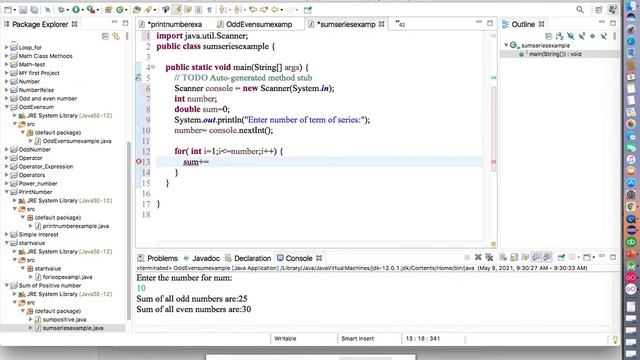This screenshot has height=360, width=640.
Task: Click Collapse All icon in Outline
Action: [548, 36]
